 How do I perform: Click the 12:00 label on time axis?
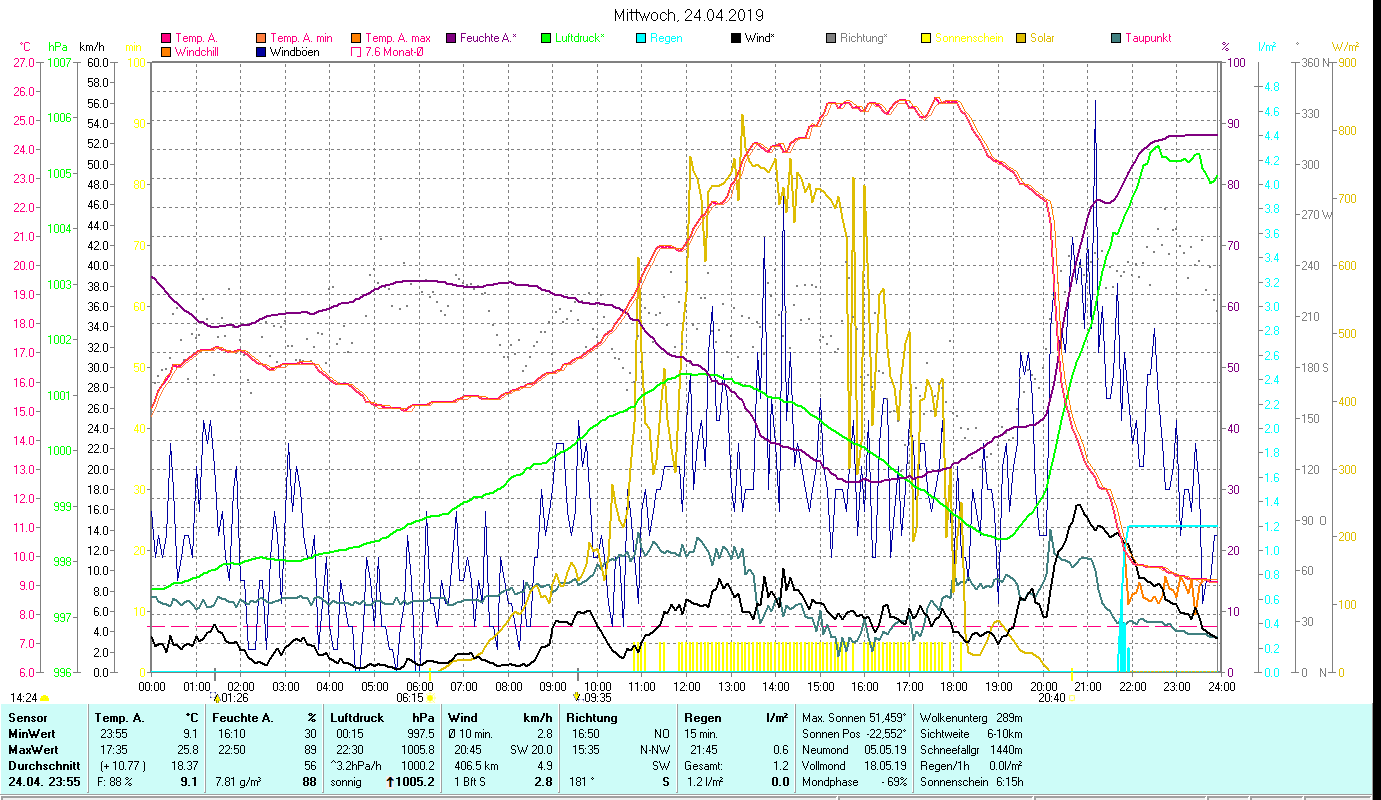click(687, 687)
